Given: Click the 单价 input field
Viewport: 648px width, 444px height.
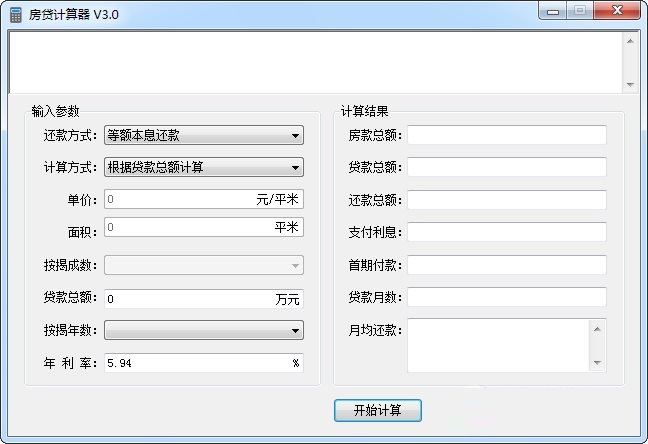Looking at the screenshot, I should coord(204,199).
